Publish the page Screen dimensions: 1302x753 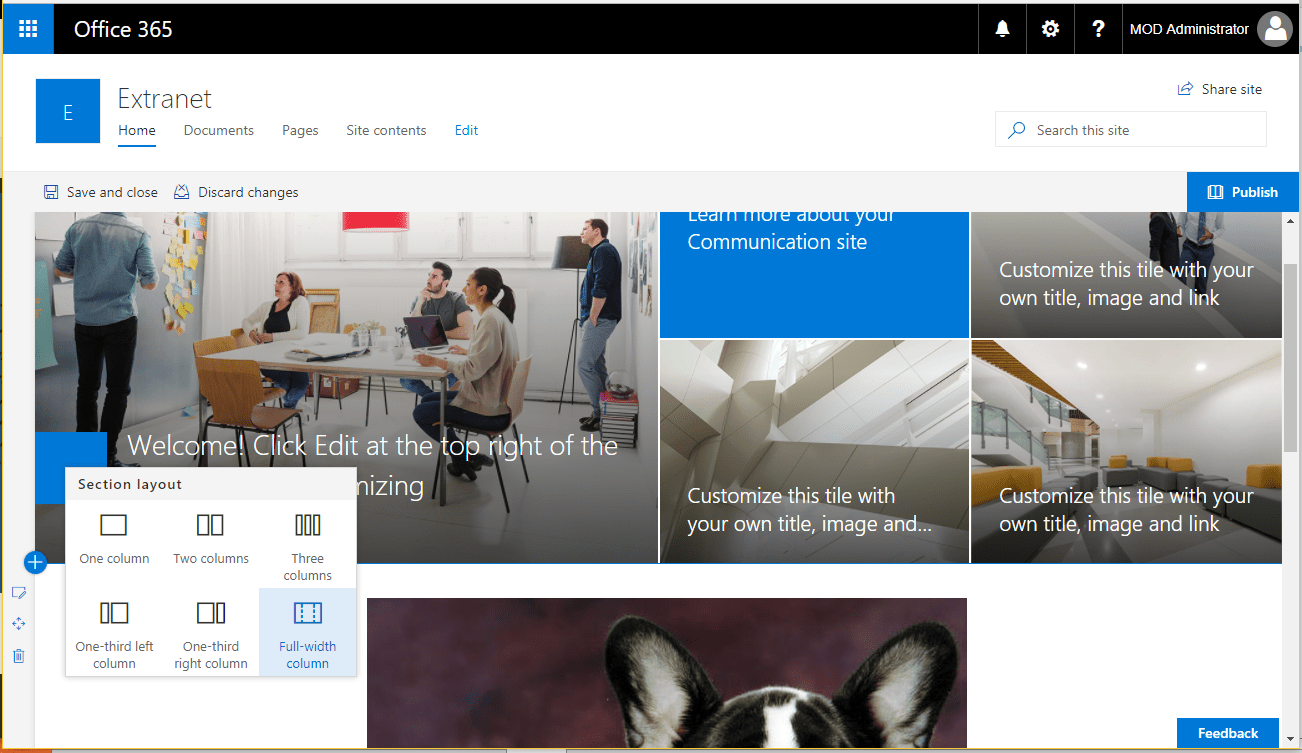[x=1243, y=192]
